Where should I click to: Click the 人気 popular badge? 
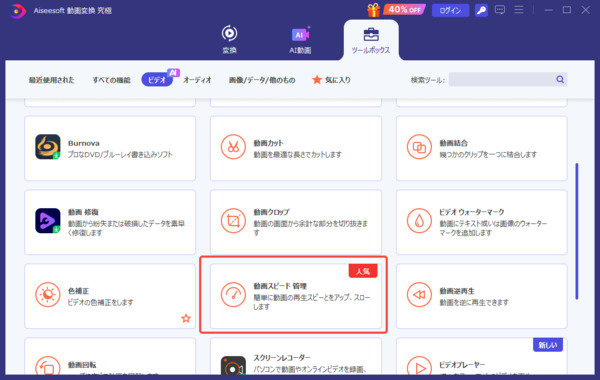(363, 271)
